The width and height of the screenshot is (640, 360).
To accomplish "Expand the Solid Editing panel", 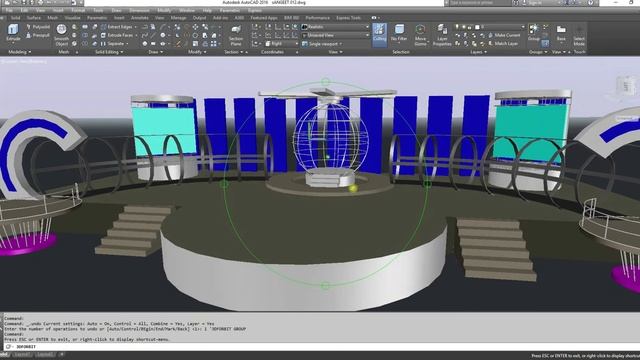I will pos(109,52).
